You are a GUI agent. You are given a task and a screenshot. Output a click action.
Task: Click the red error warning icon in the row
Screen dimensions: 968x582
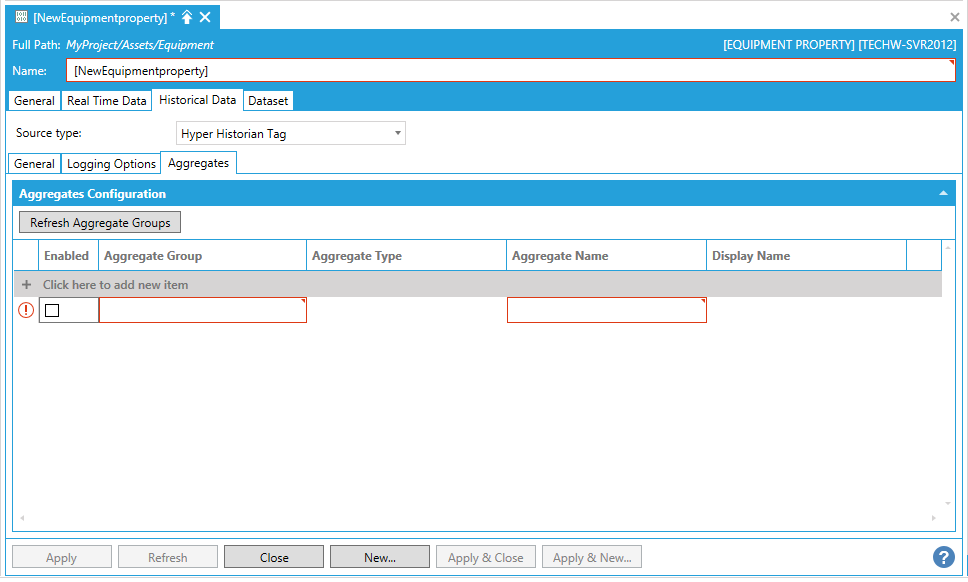point(26,310)
